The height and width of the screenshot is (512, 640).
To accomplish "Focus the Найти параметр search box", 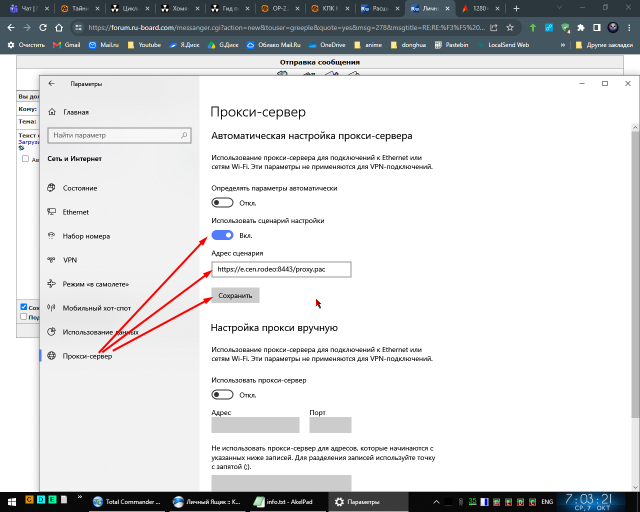I will coord(119,135).
